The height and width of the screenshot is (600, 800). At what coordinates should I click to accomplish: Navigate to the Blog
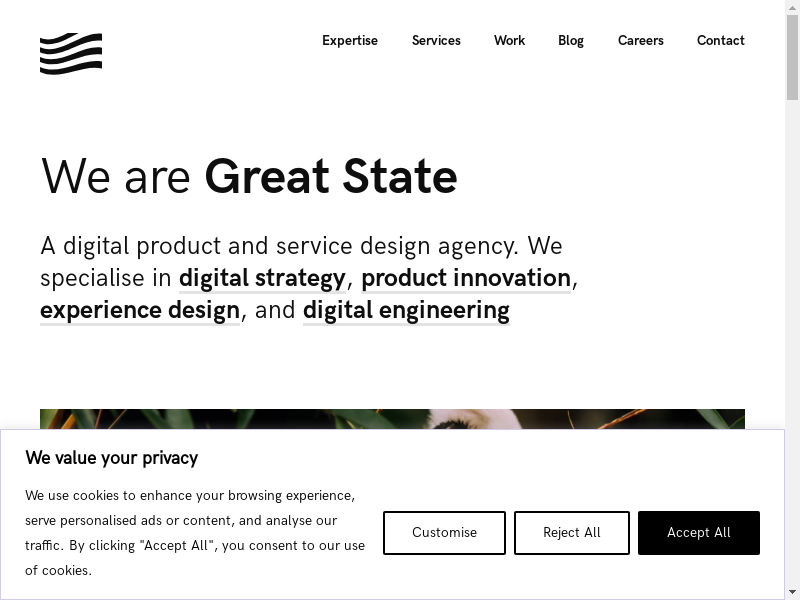tap(571, 41)
